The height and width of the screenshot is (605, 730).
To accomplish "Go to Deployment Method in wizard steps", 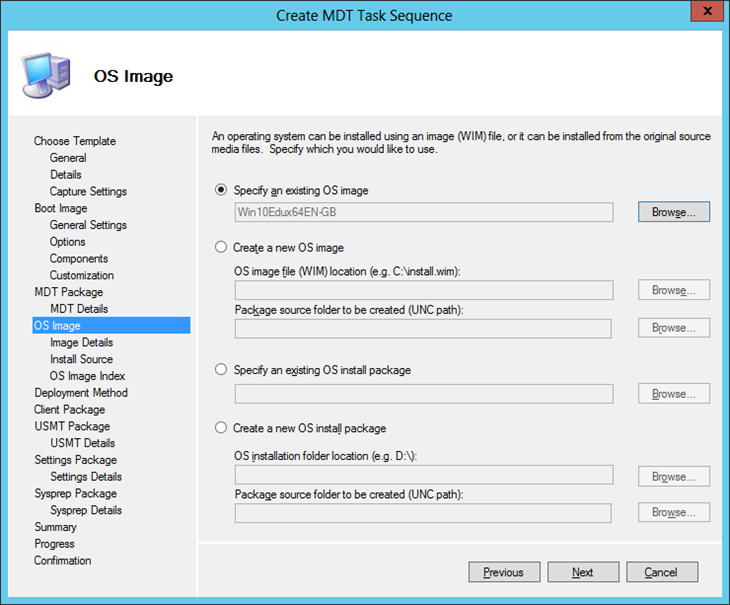I will click(81, 393).
